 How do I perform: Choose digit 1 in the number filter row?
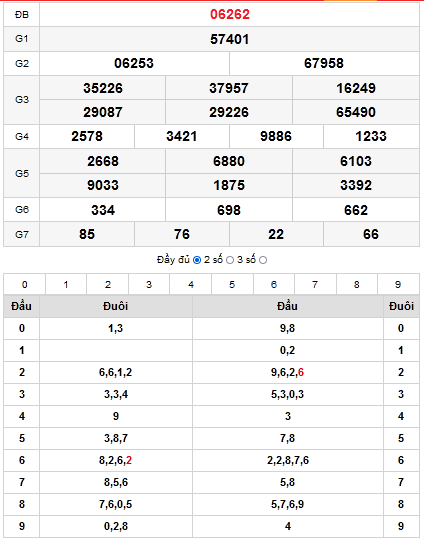[x=66, y=285]
